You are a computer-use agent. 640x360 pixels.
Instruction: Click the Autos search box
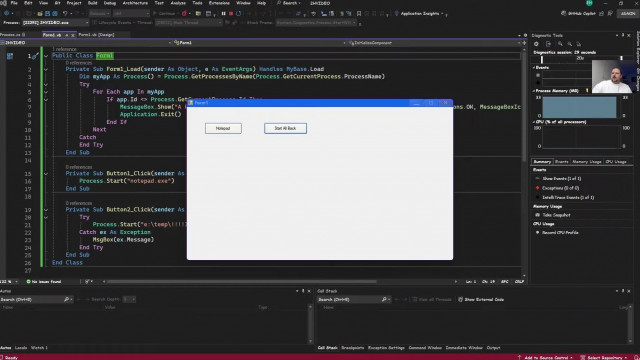pos(36,299)
